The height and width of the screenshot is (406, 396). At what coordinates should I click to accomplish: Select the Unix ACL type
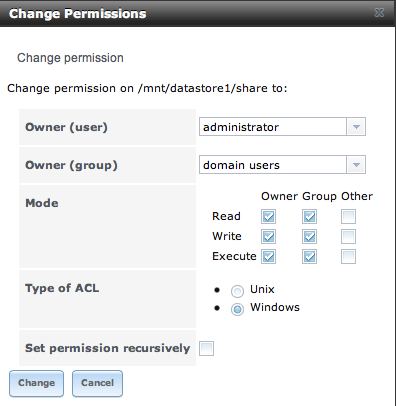point(237,291)
